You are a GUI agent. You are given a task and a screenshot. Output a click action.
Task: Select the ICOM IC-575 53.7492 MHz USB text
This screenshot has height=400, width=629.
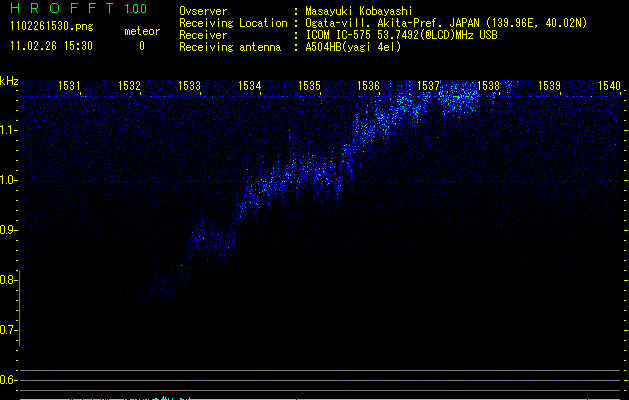(401, 35)
